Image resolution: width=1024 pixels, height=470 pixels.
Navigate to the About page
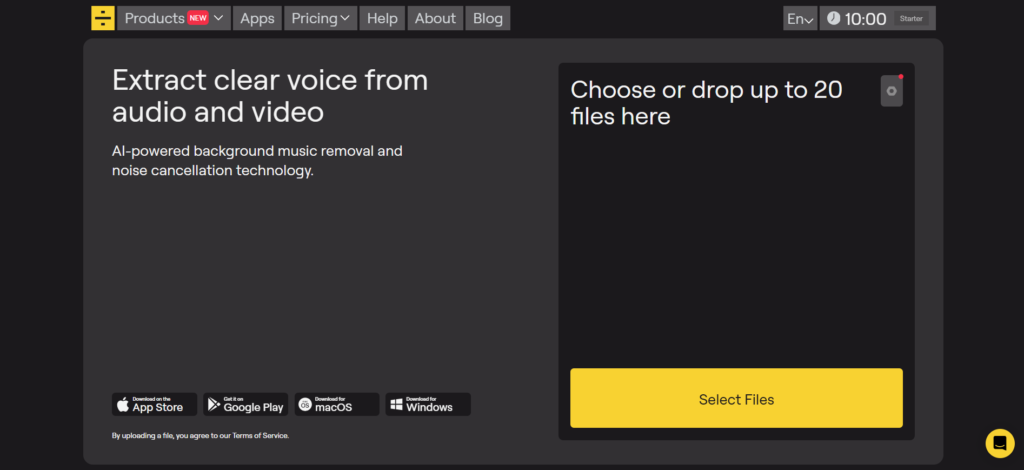coord(435,18)
